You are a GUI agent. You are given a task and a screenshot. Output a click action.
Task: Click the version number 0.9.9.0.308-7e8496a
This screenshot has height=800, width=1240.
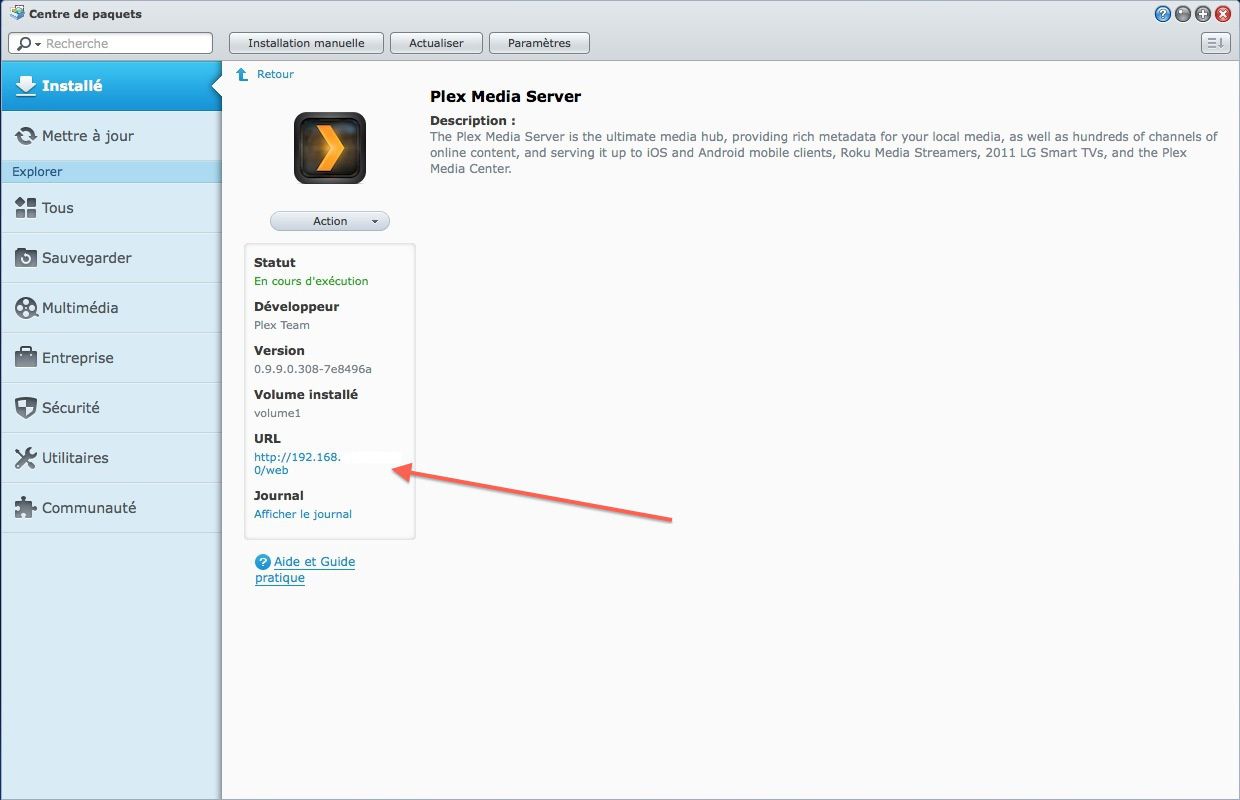[313, 369]
